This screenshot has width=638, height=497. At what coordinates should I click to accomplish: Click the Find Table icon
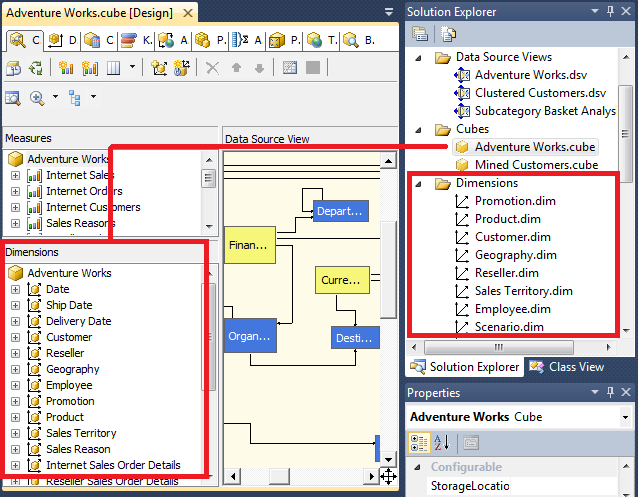pos(13,98)
